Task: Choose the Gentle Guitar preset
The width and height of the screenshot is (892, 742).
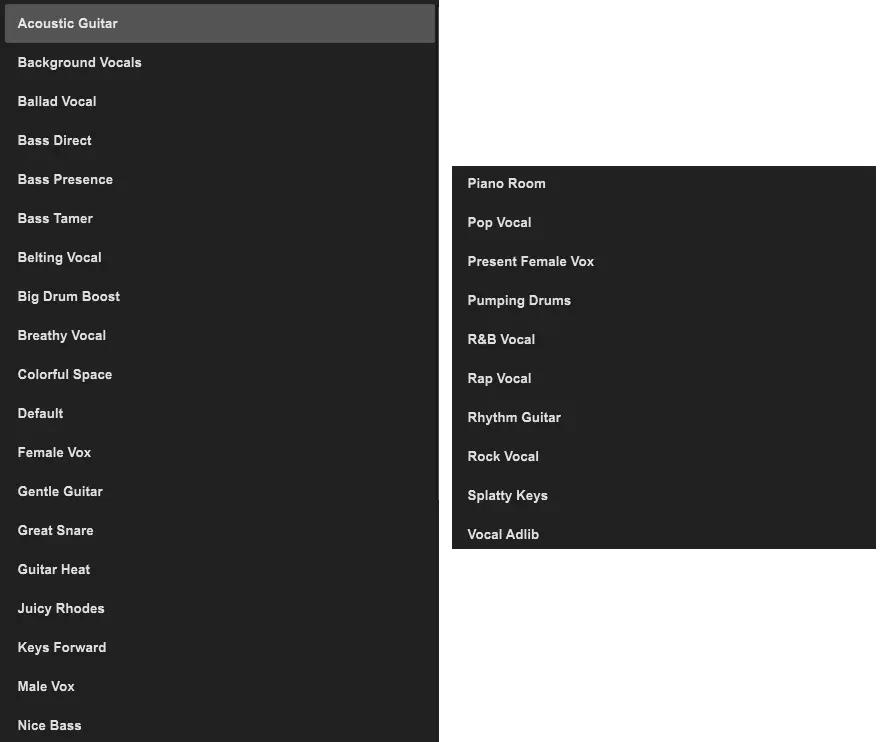Action: [x=60, y=491]
